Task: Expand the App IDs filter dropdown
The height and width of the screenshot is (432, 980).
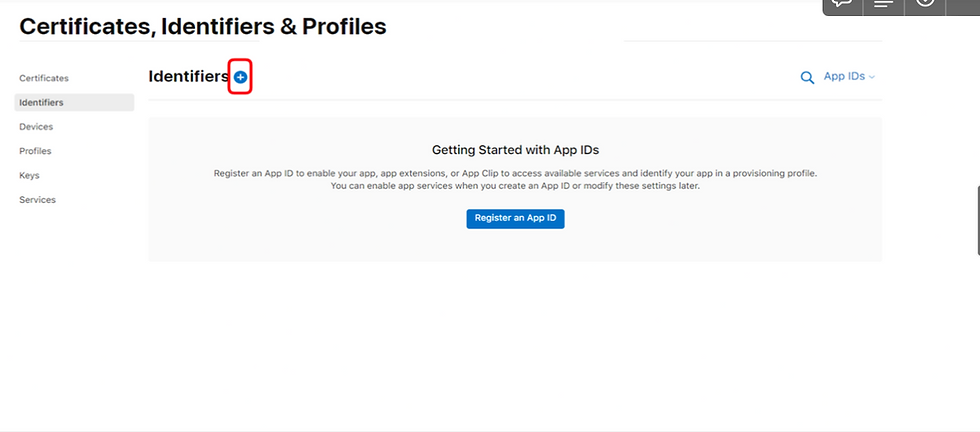Action: click(x=848, y=77)
